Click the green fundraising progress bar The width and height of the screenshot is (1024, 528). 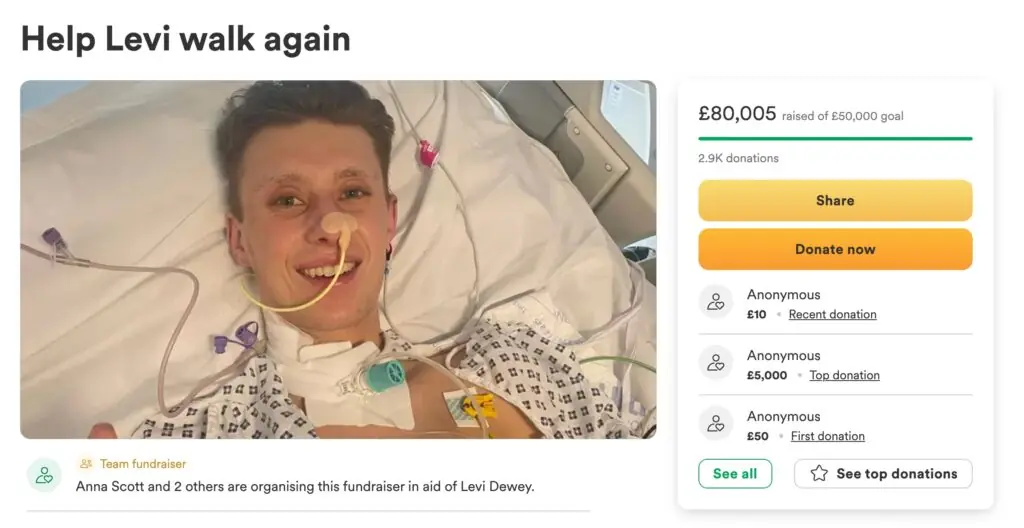[835, 138]
